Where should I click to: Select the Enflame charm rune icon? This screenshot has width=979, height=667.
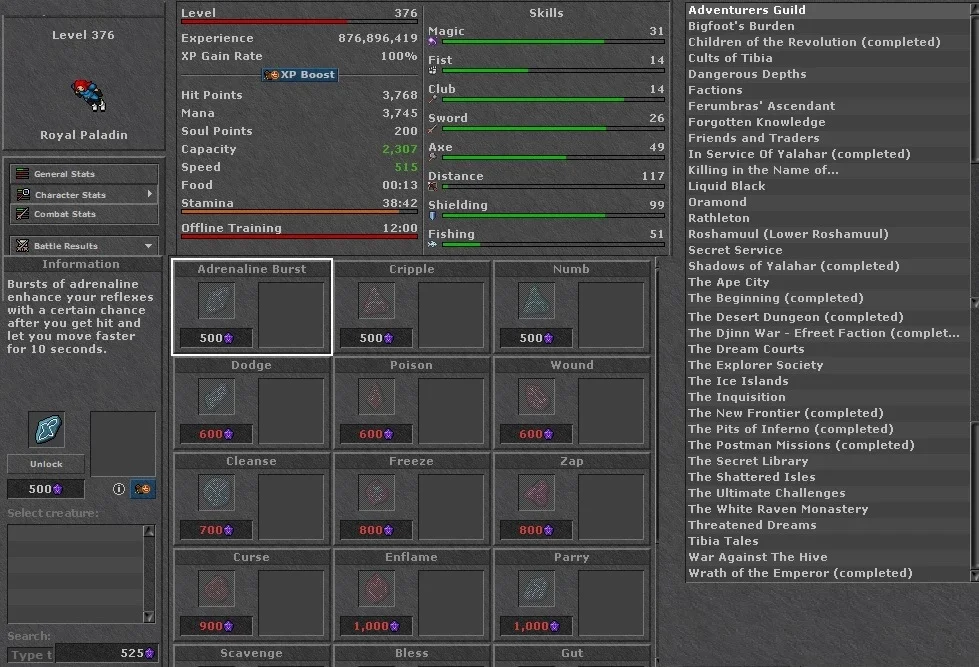pos(376,589)
